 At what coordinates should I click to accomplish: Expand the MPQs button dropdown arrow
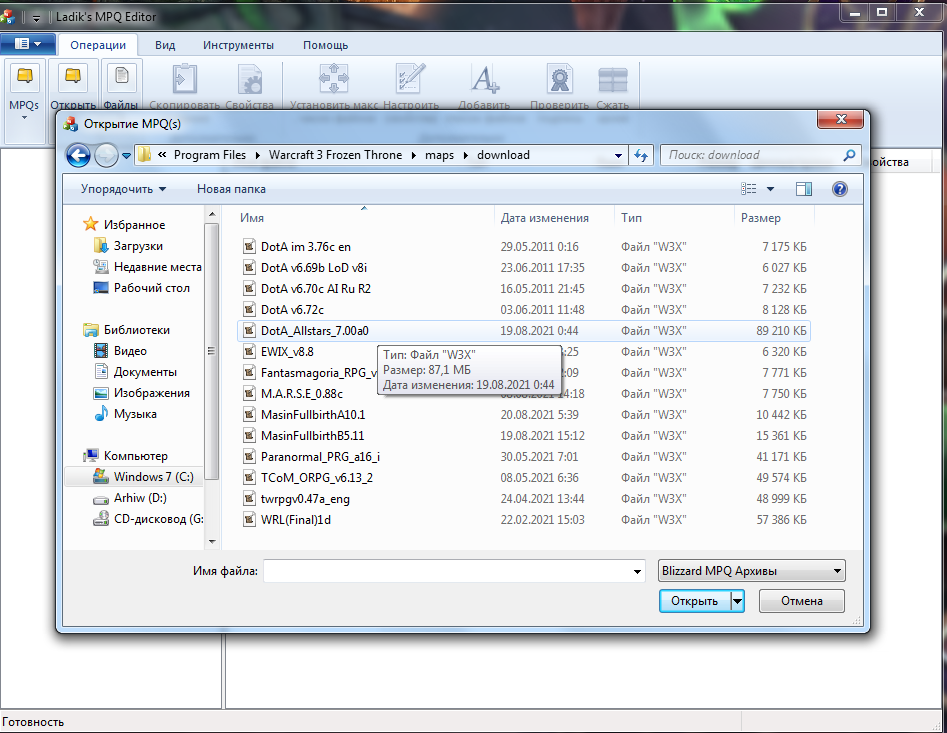tap(24, 118)
